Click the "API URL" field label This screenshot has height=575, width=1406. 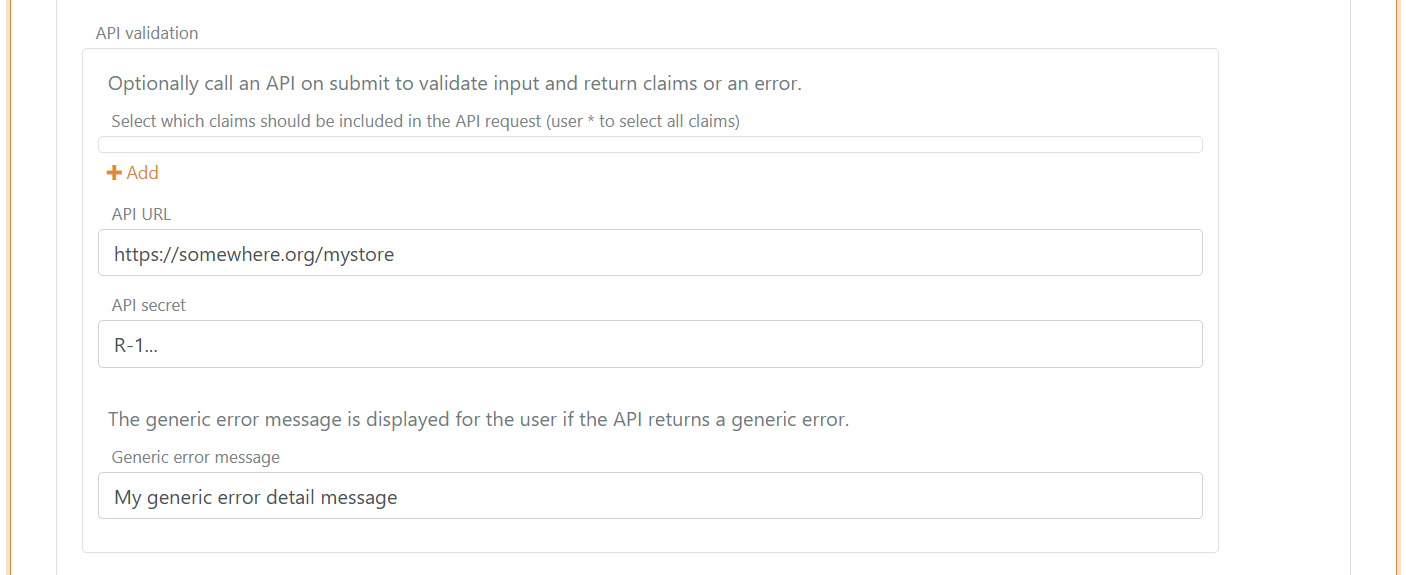coord(142,214)
